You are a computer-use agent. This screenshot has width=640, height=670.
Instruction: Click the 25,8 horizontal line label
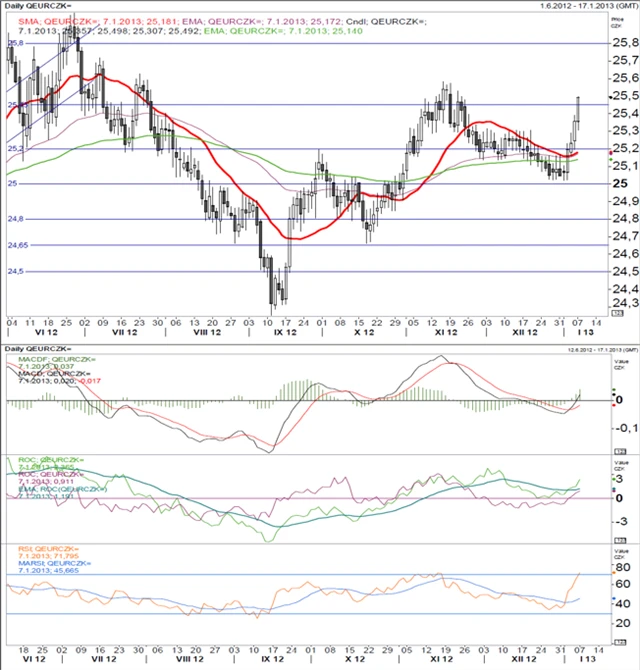click(x=15, y=44)
